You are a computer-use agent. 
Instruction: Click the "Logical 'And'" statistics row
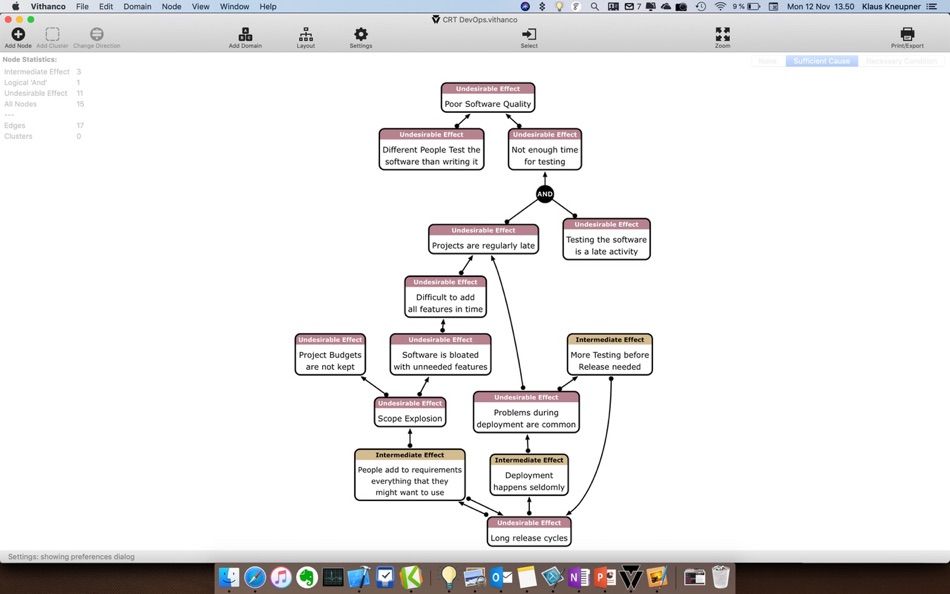click(x=42, y=82)
